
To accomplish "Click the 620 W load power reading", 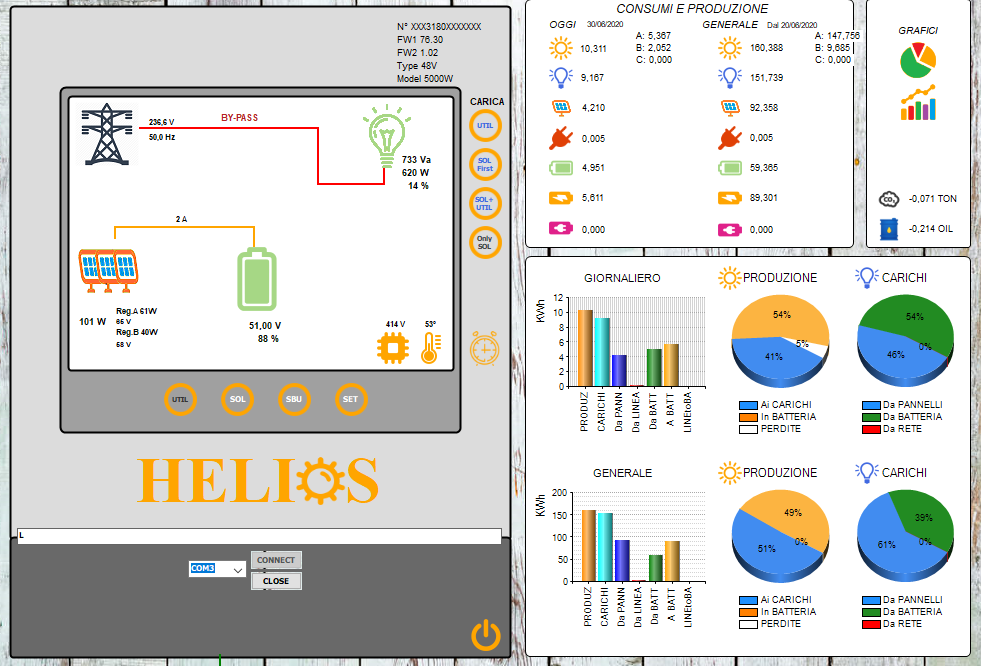I will tap(415, 173).
